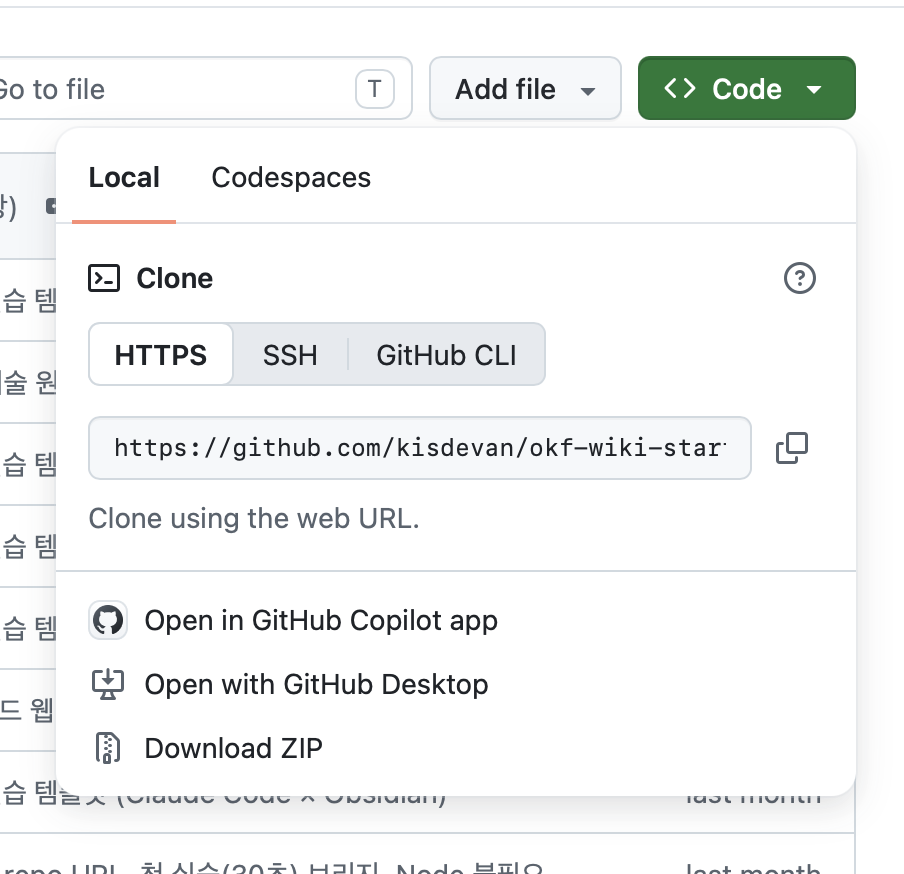The width and height of the screenshot is (904, 874).
Task: Open the green Code dropdown button
Action: pyautogui.click(x=747, y=88)
